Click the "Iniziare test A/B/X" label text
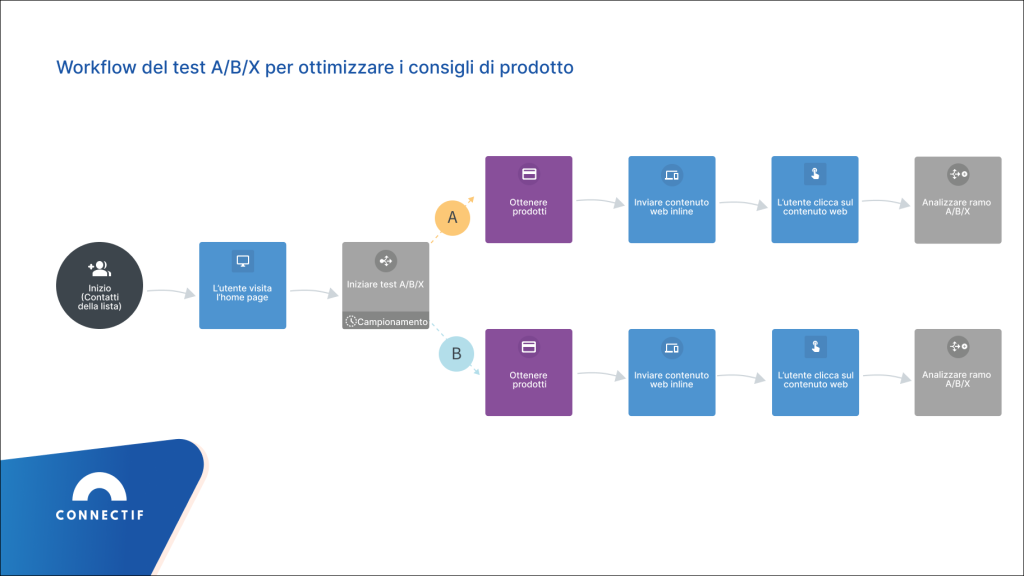Image resolution: width=1024 pixels, height=576 pixels. pos(385,285)
